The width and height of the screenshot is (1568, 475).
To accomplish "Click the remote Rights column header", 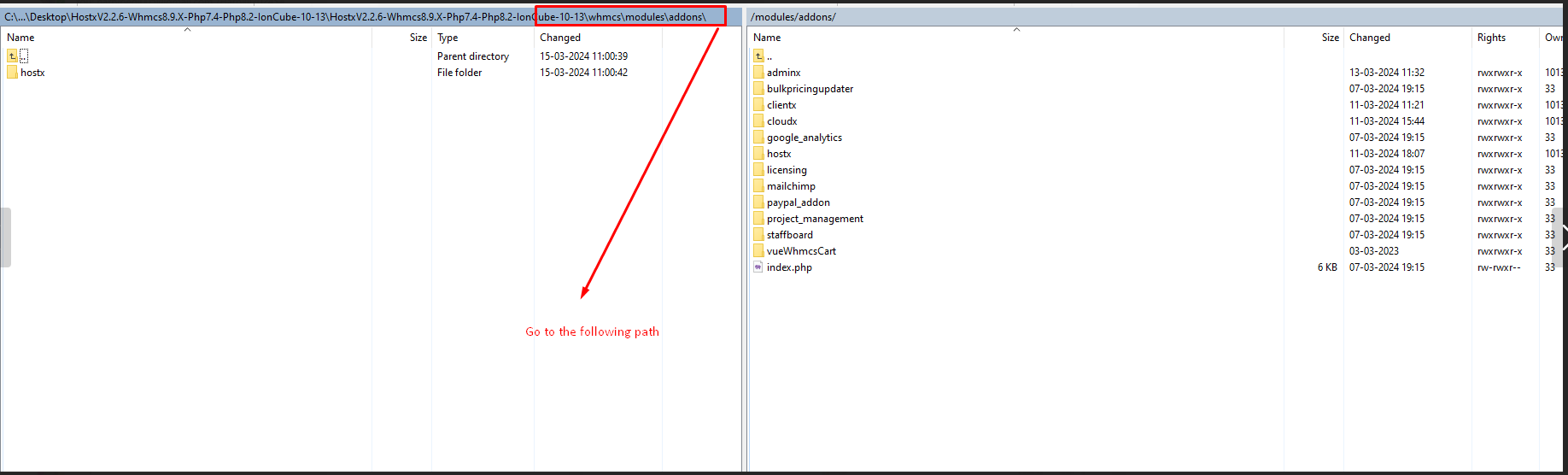I will [1491, 38].
